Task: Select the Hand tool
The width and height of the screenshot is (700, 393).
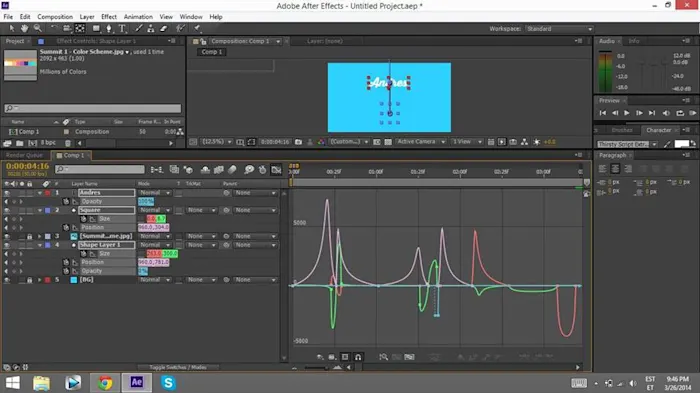Action: [25, 29]
